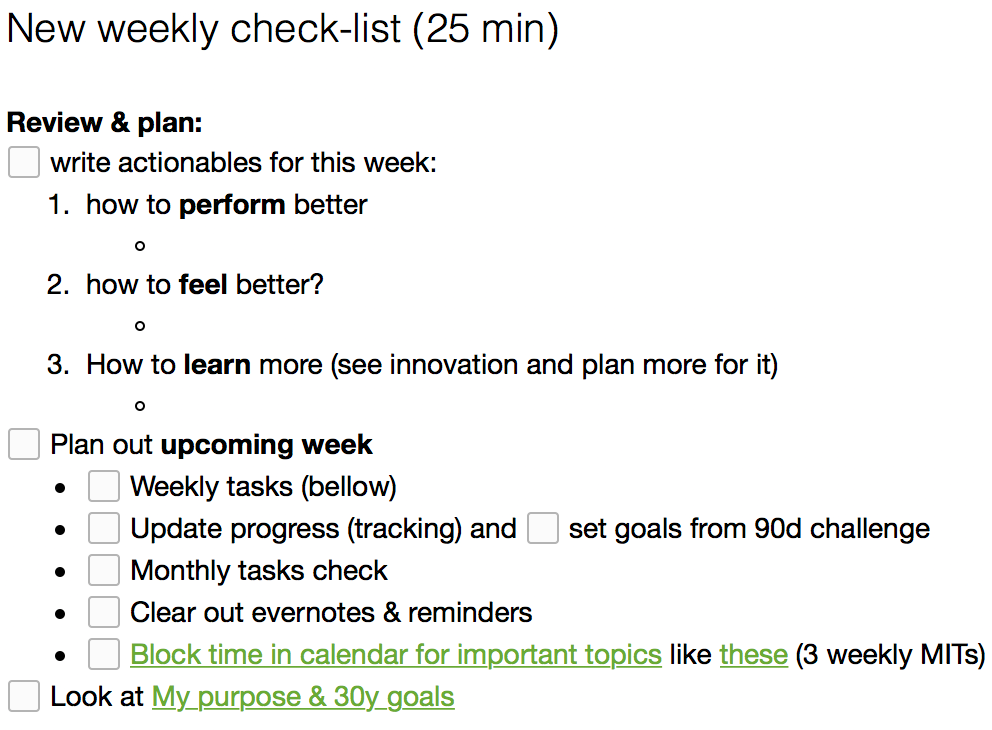Viewport: 992px width, 730px height.
Task: Open 'Block time in calendar for important topics' link
Action: click(396, 655)
